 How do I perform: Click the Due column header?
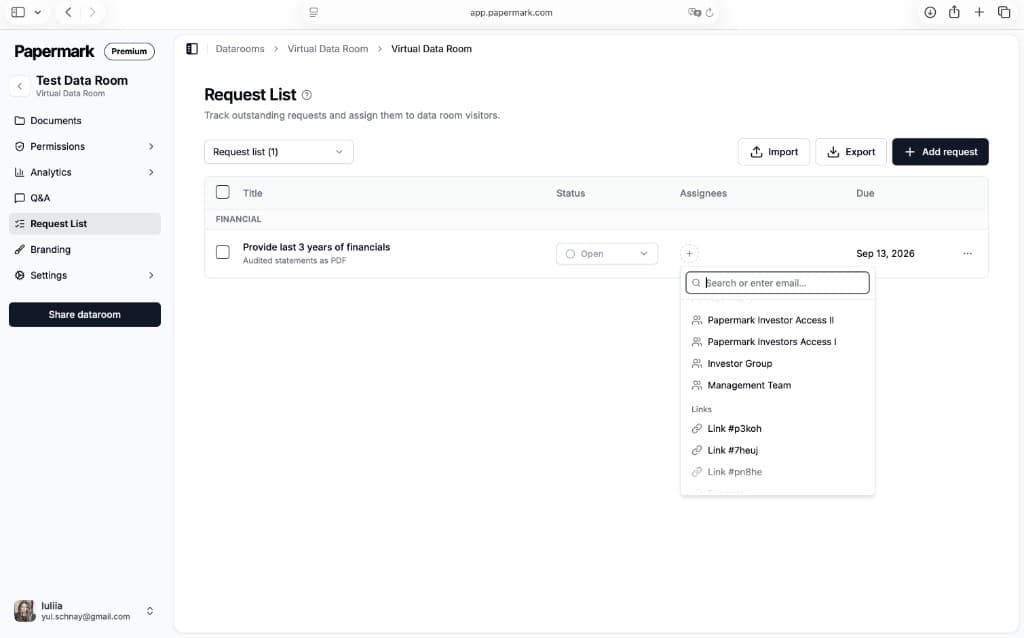pos(865,193)
